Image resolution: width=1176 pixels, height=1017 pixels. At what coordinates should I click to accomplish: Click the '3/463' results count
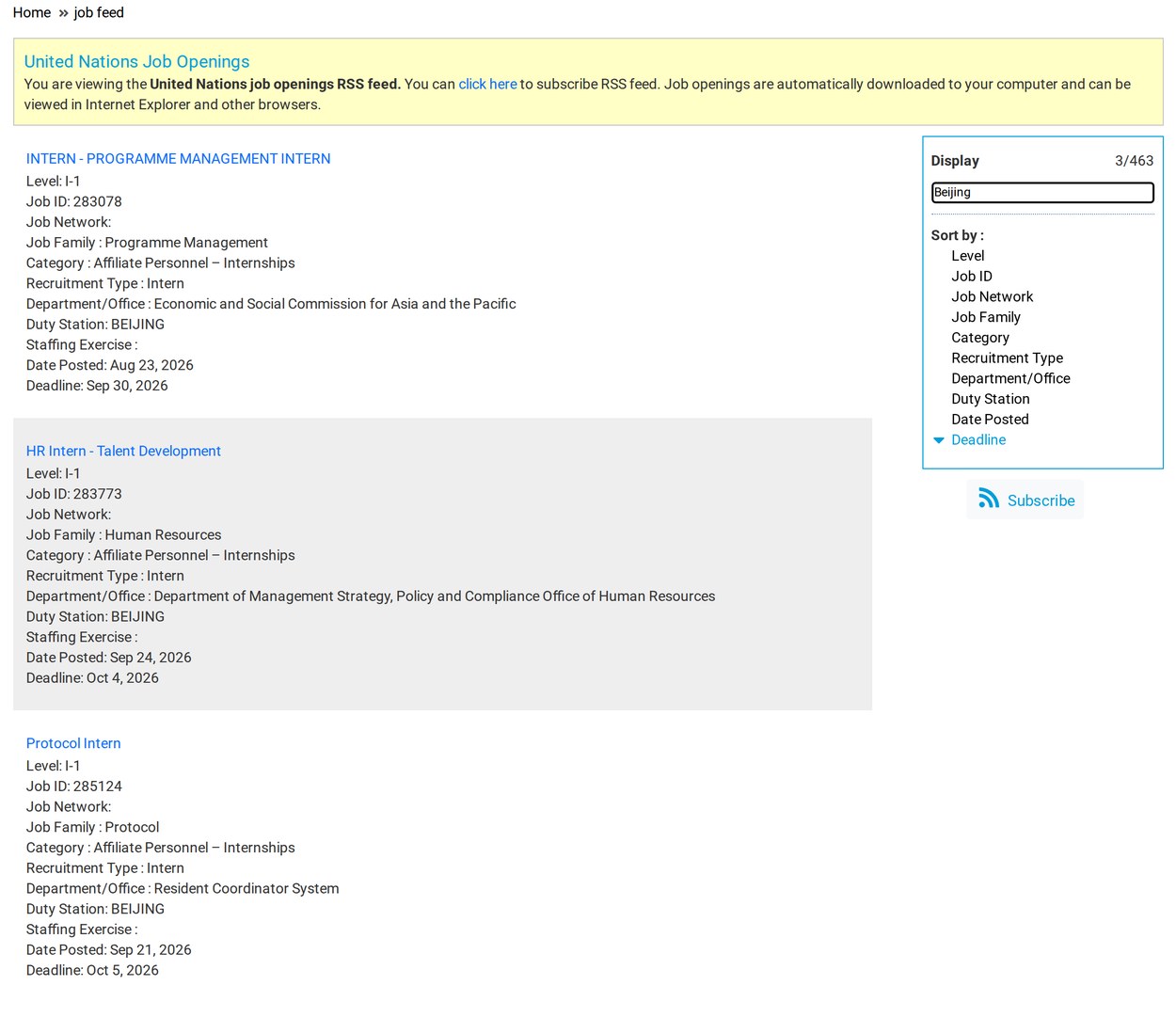point(1134,161)
